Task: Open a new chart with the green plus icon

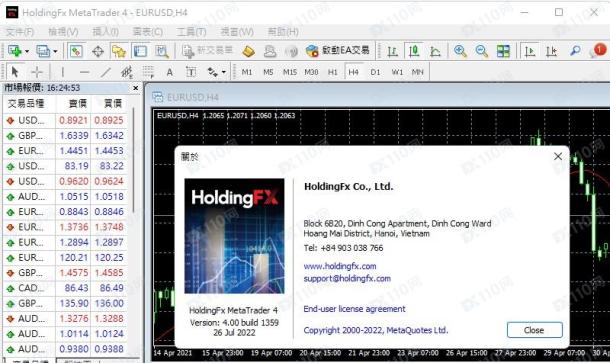Action: click(x=15, y=51)
